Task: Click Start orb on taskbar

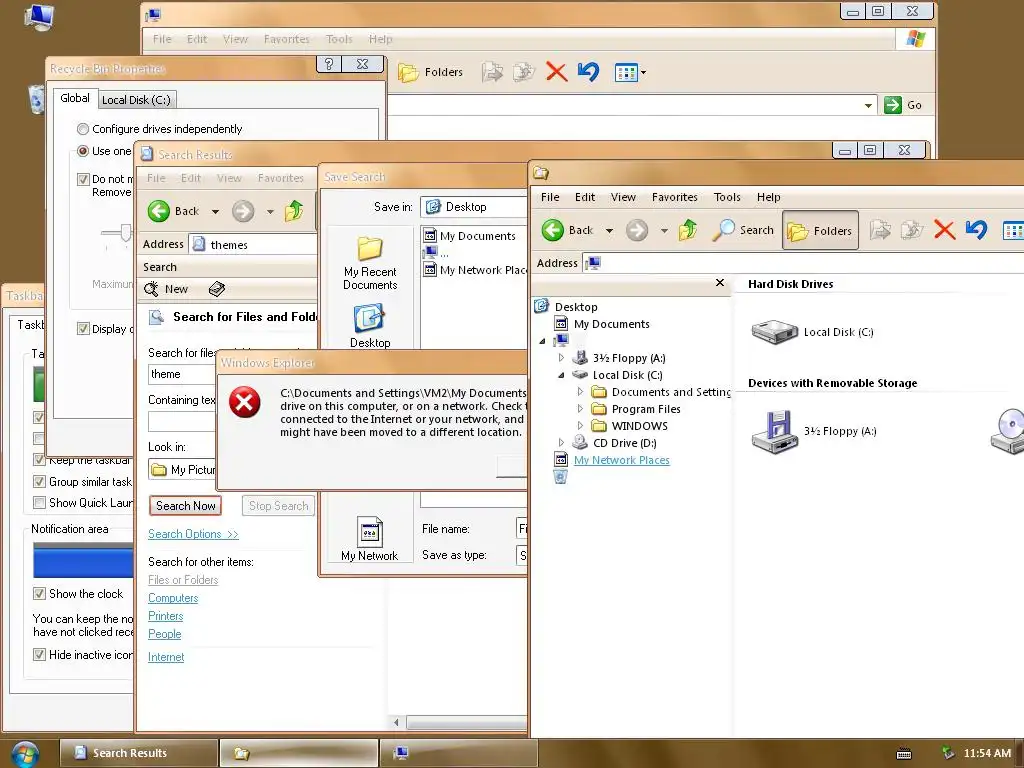Action: click(25, 754)
